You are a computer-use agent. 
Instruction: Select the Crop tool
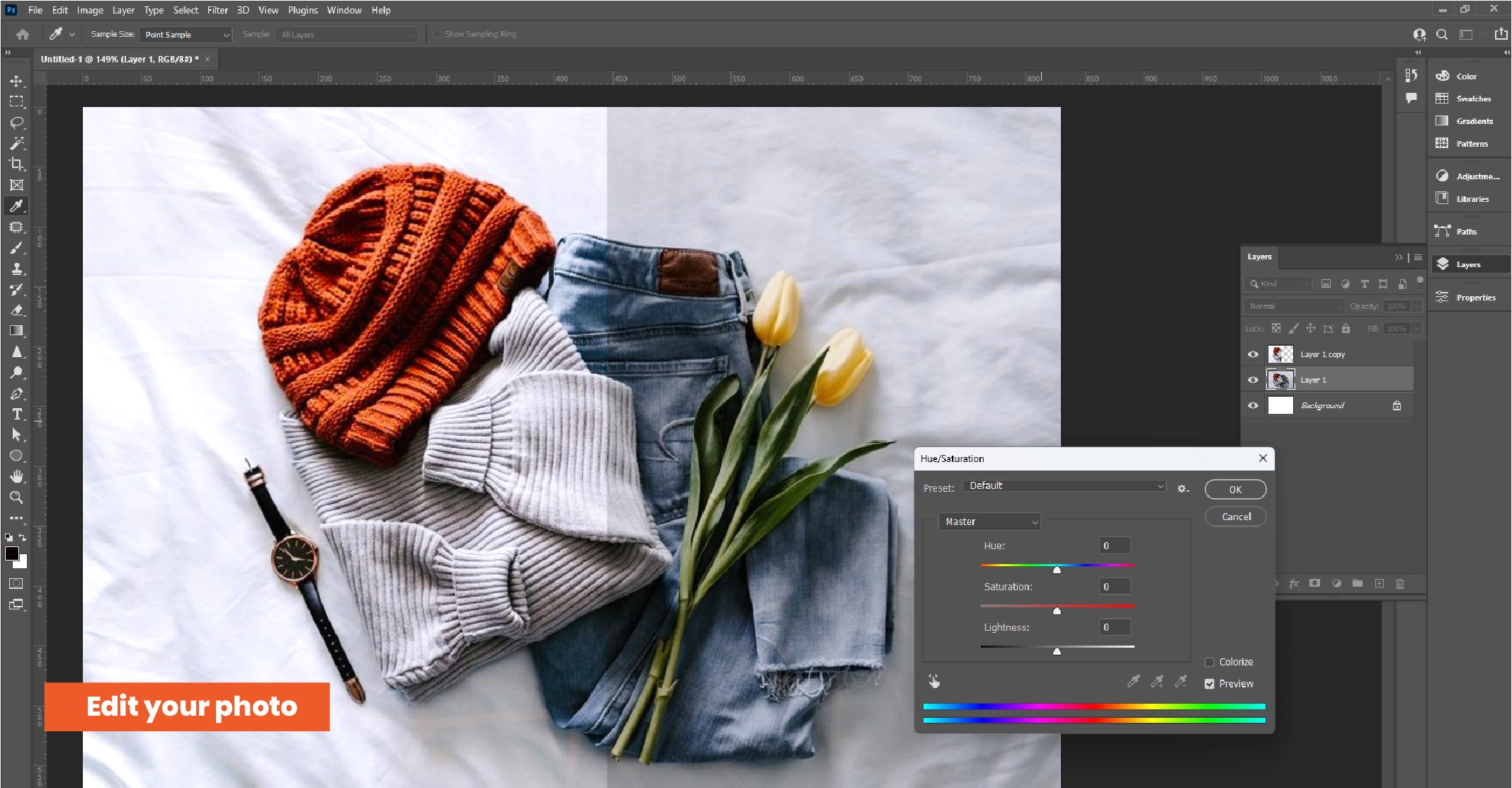pos(16,164)
